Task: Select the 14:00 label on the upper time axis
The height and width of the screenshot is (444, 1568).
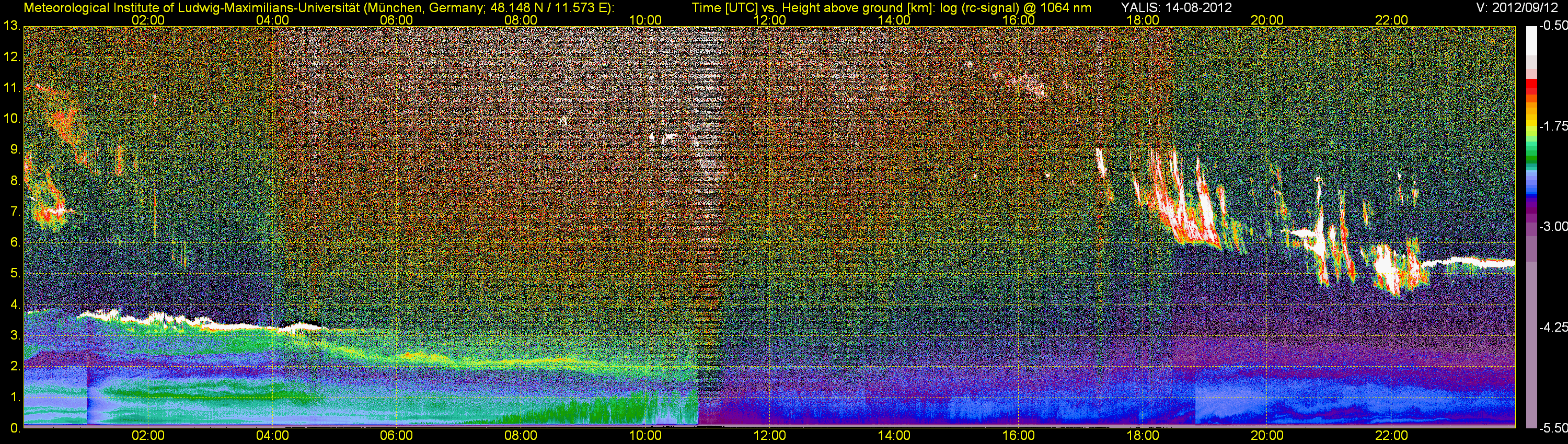Action: click(894, 20)
